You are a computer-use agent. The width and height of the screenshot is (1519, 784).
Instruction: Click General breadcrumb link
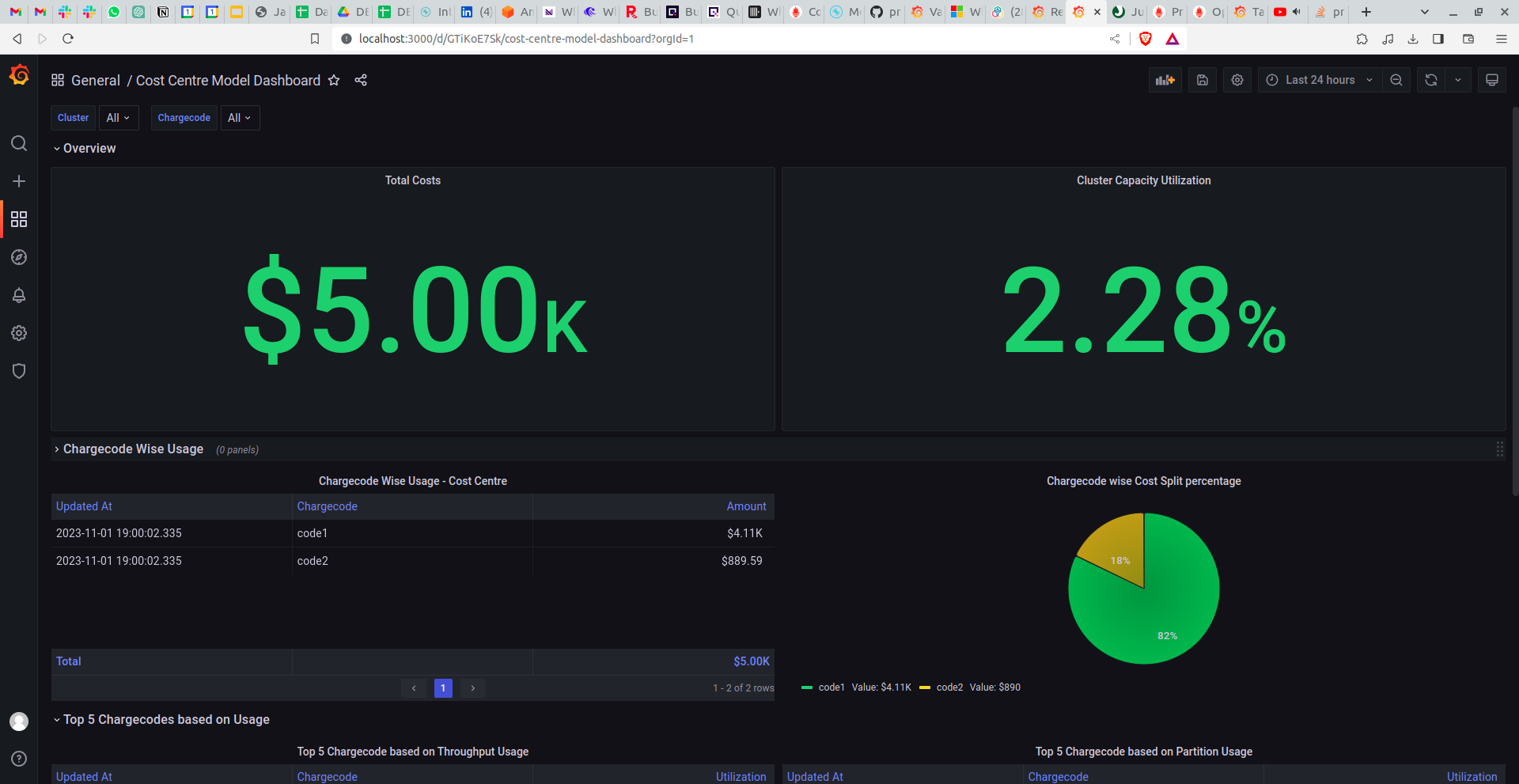(96, 80)
